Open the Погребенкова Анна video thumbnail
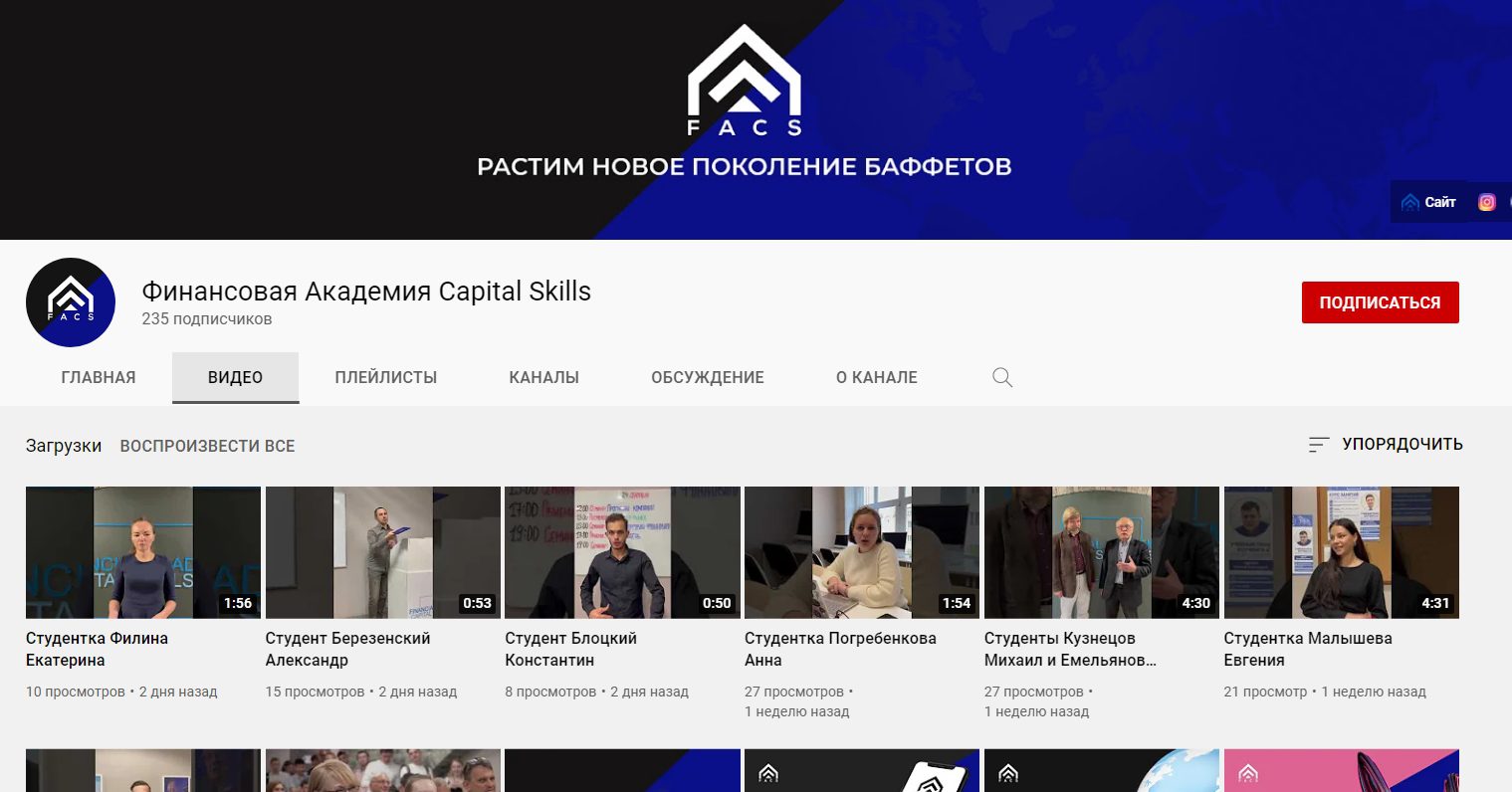 click(862, 552)
